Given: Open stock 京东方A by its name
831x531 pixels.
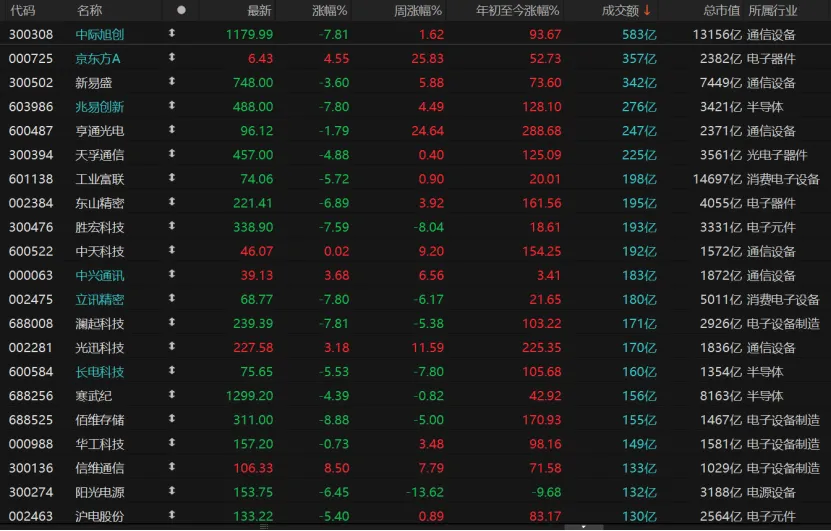Looking at the screenshot, I should click(98, 59).
